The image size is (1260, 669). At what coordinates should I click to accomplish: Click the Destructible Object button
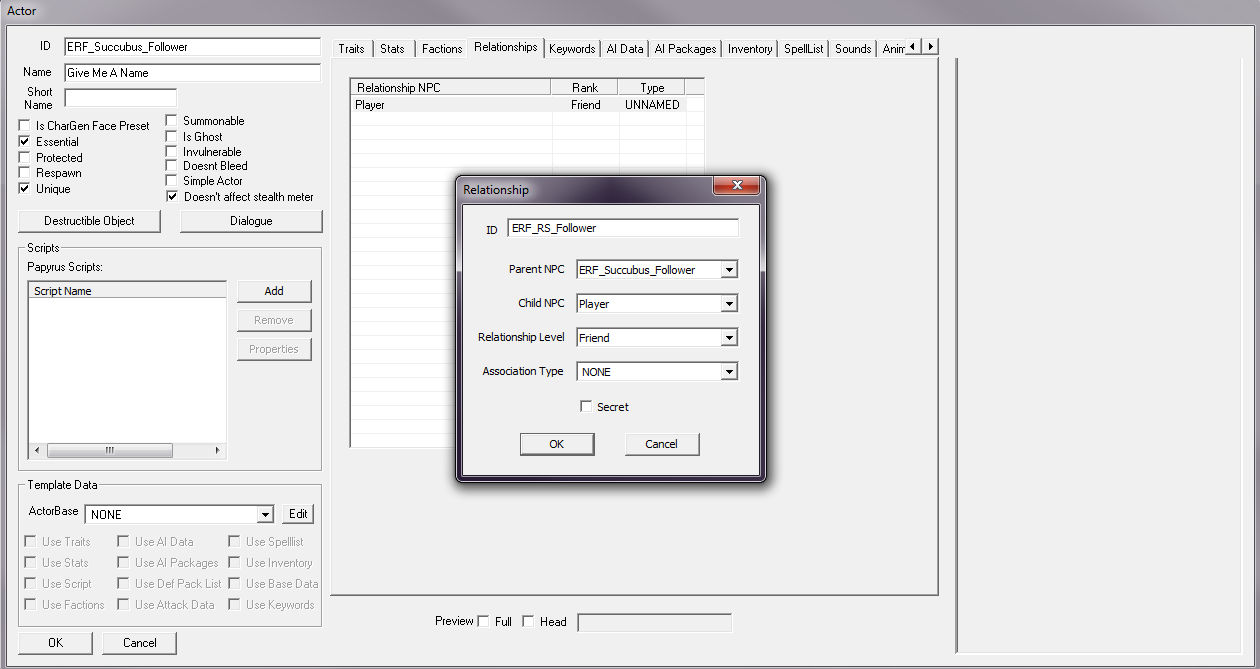pyautogui.click(x=89, y=221)
